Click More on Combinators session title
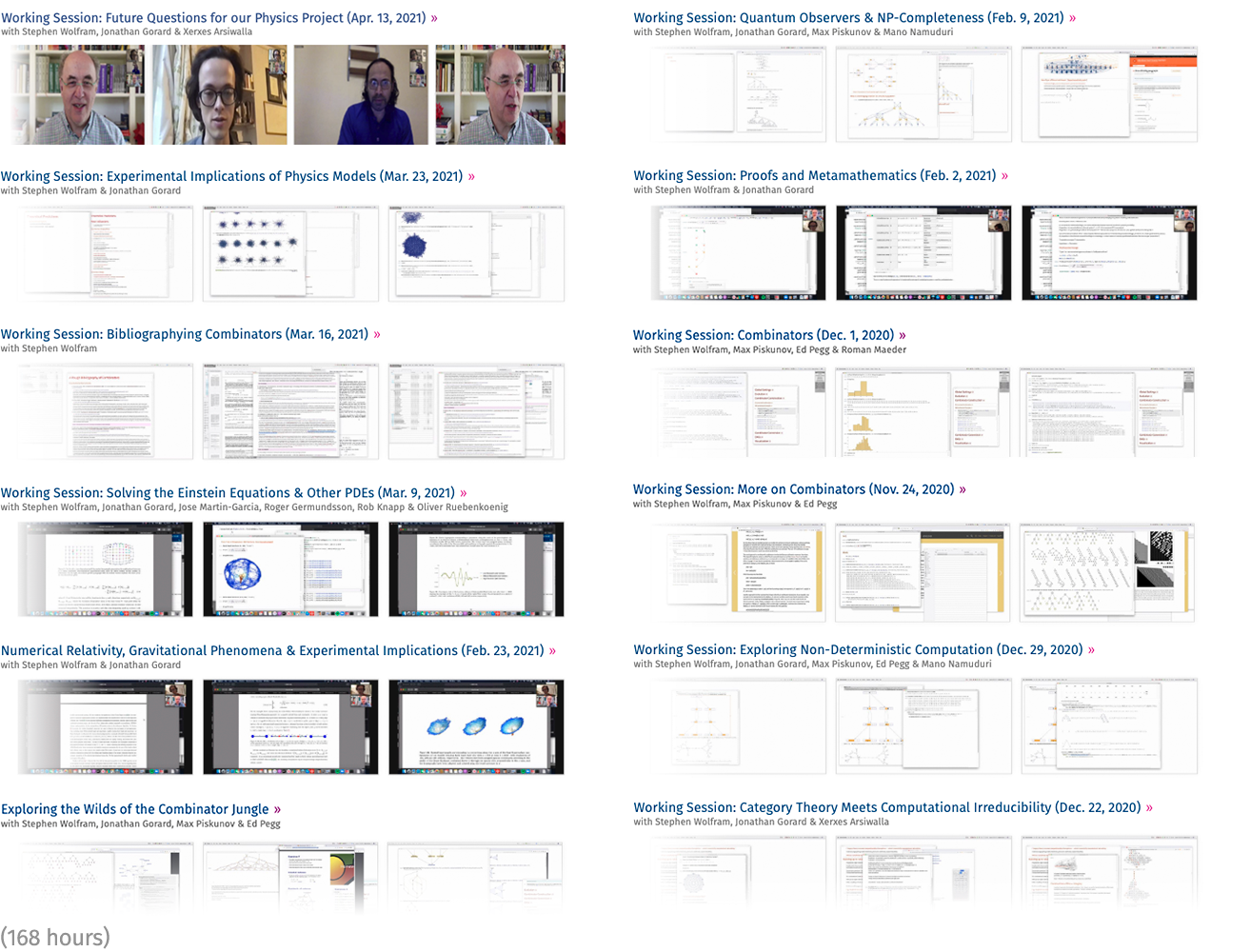 [x=792, y=489]
